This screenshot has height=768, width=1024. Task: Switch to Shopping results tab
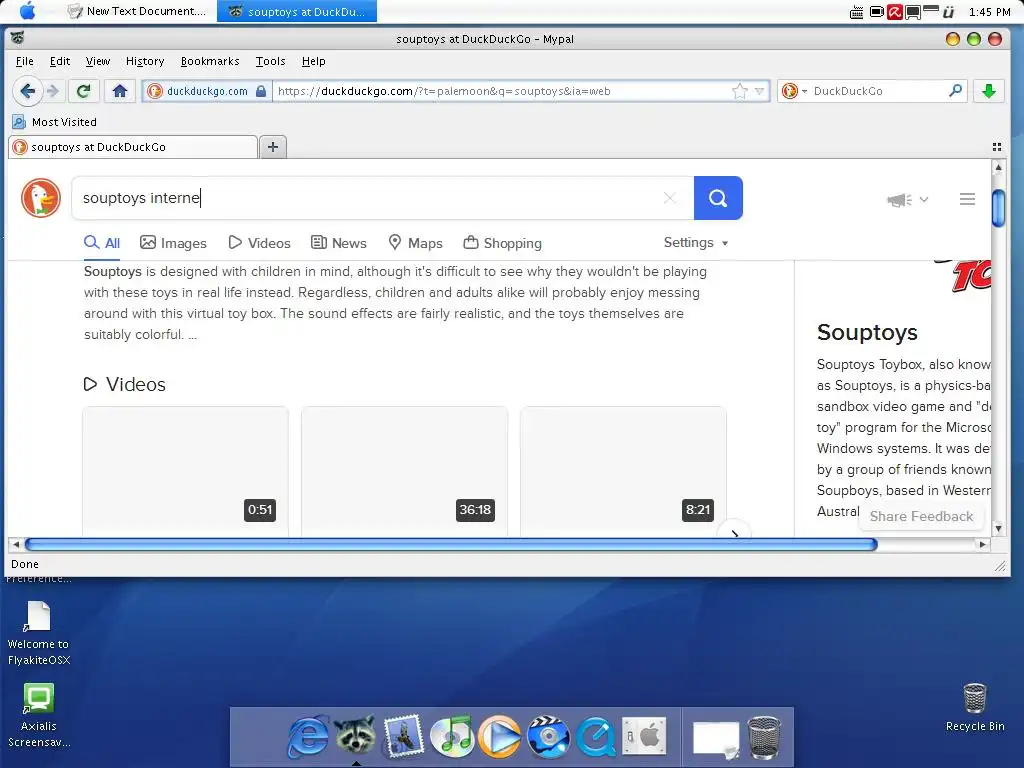(x=502, y=243)
